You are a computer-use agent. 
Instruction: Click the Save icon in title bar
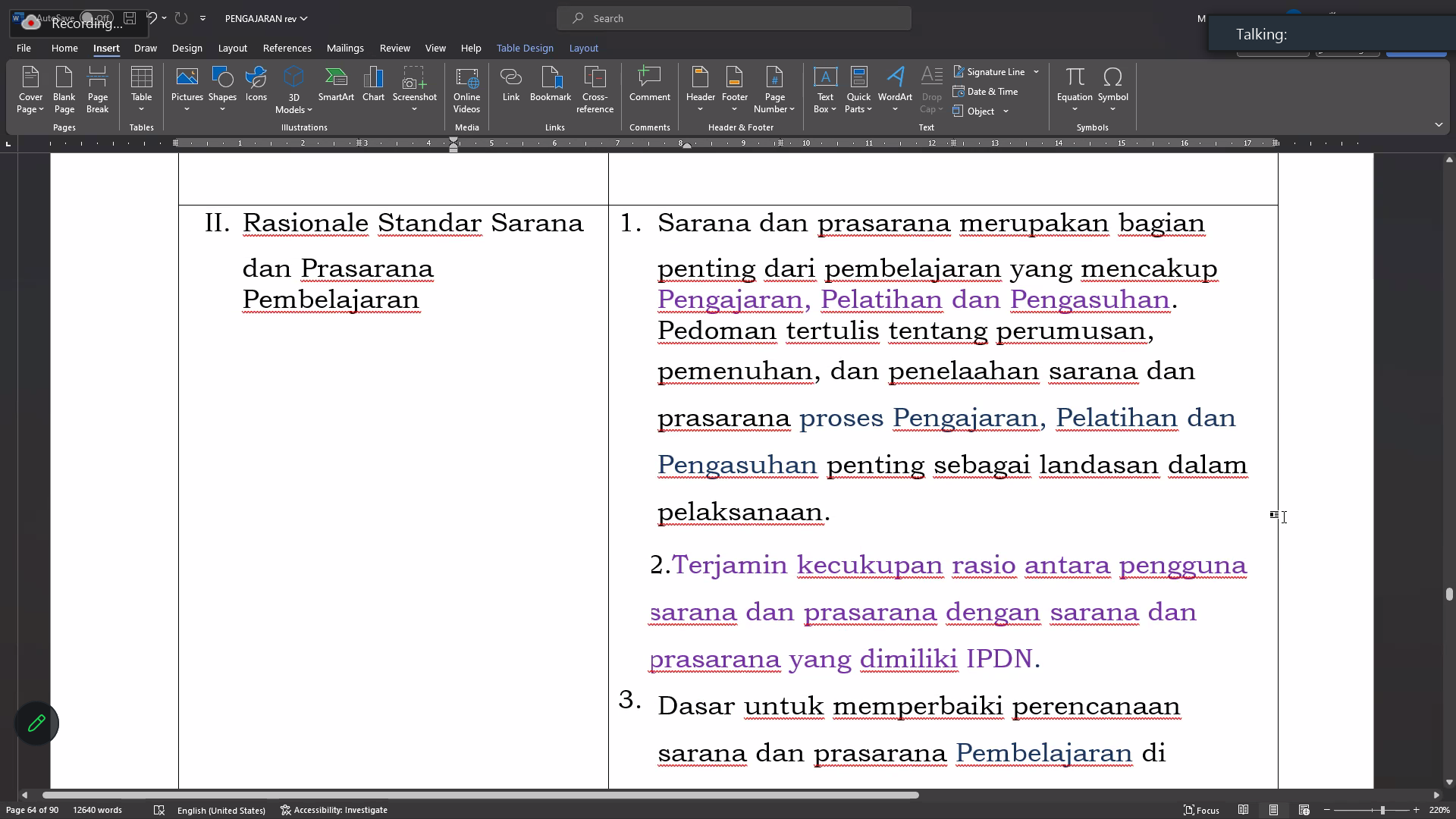click(x=130, y=18)
